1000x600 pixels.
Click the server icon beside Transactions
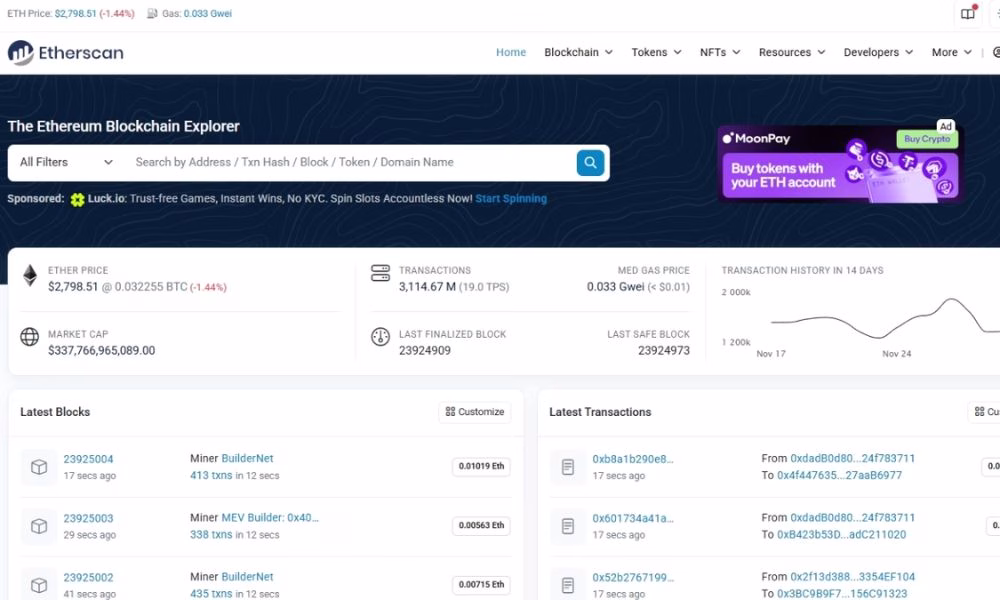click(x=380, y=273)
